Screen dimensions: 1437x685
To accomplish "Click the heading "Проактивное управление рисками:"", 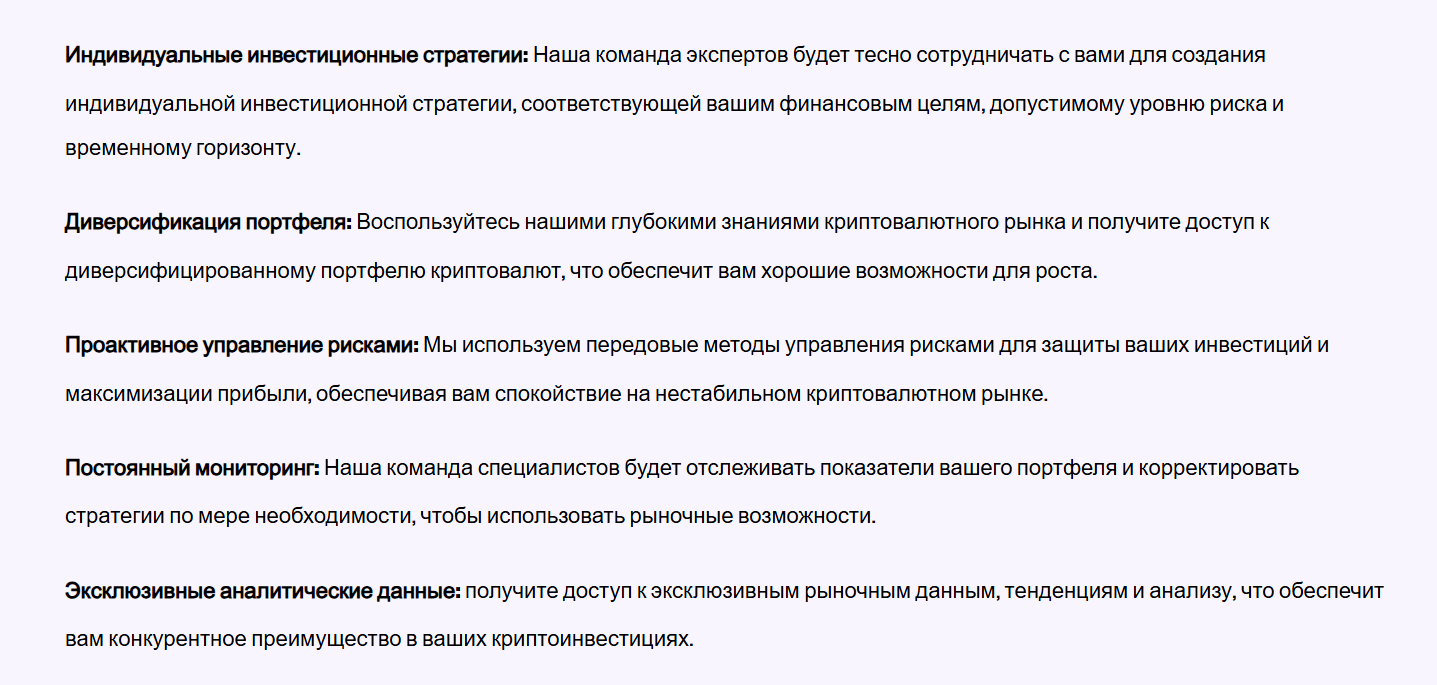I will click(241, 346).
